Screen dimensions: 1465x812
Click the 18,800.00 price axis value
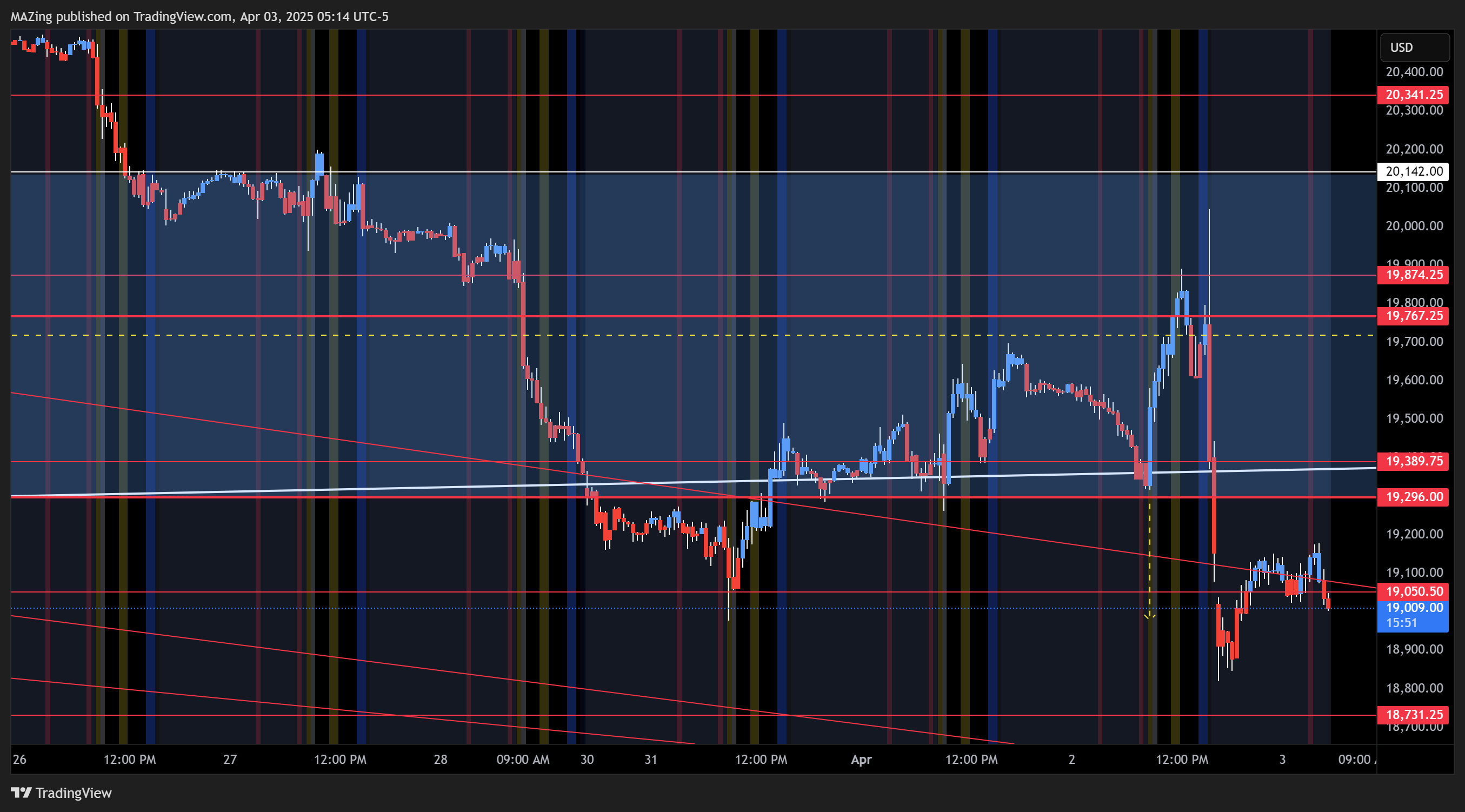pyautogui.click(x=1414, y=688)
